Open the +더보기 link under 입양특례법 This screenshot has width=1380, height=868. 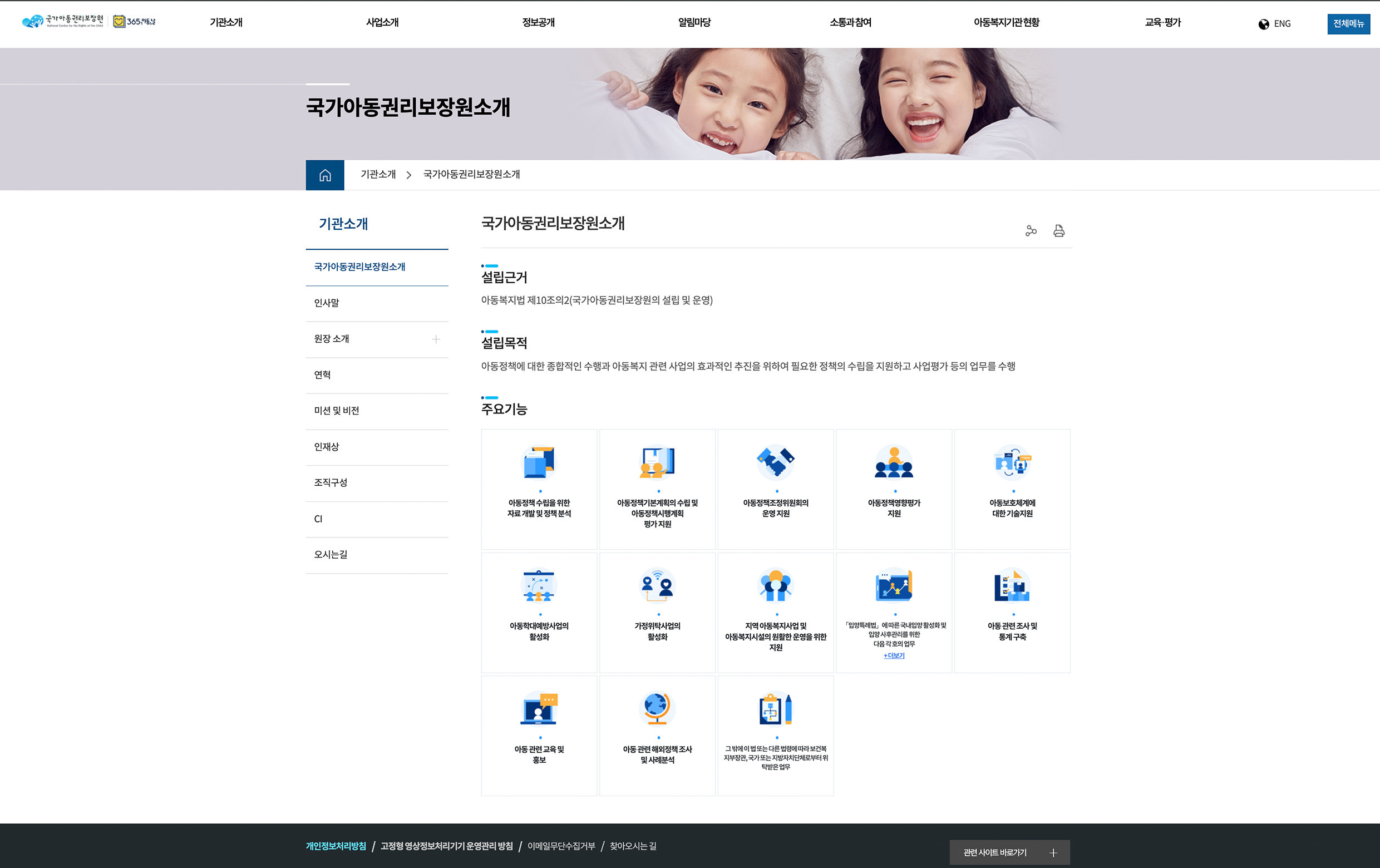click(894, 655)
